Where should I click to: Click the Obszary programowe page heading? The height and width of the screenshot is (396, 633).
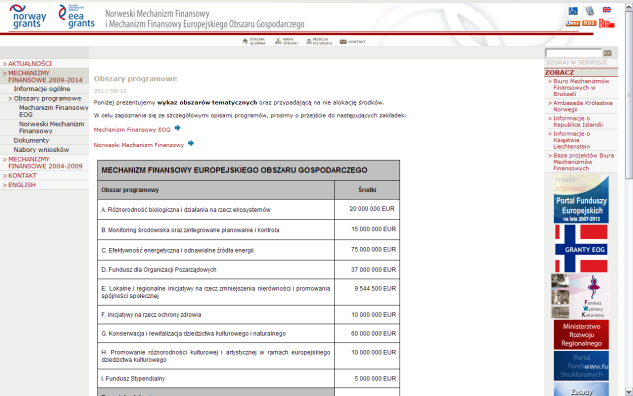[x=135, y=79]
